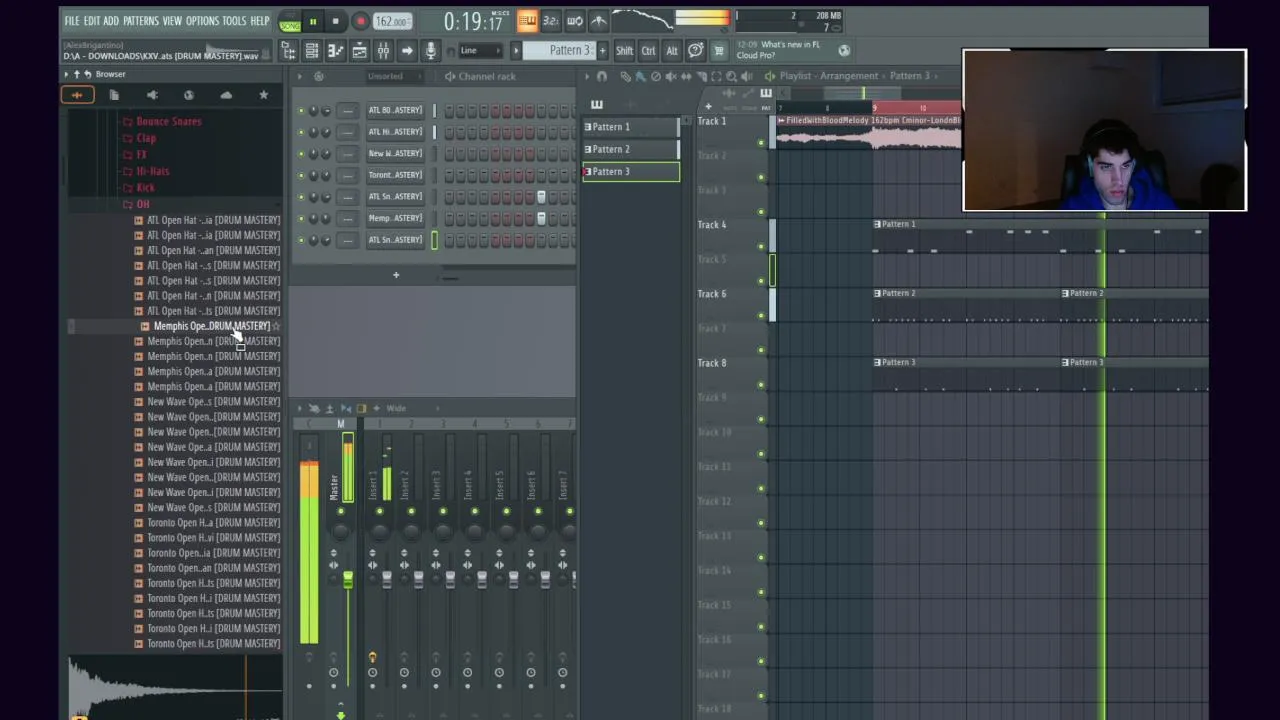This screenshot has height=720, width=1280.
Task: Open the shopping cart content library icon
Action: 718,51
